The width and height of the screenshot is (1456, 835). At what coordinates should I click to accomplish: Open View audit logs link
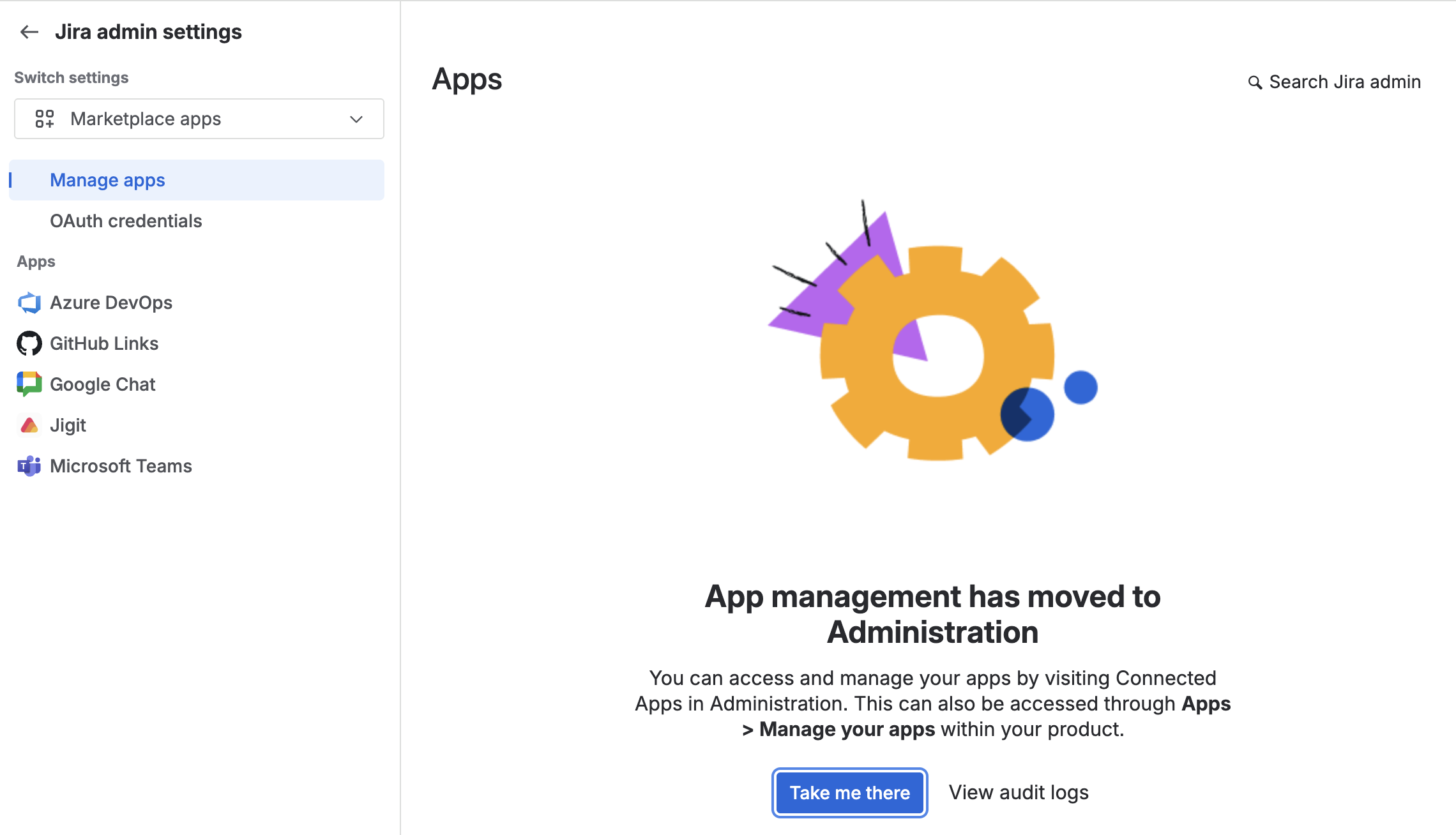click(1019, 792)
